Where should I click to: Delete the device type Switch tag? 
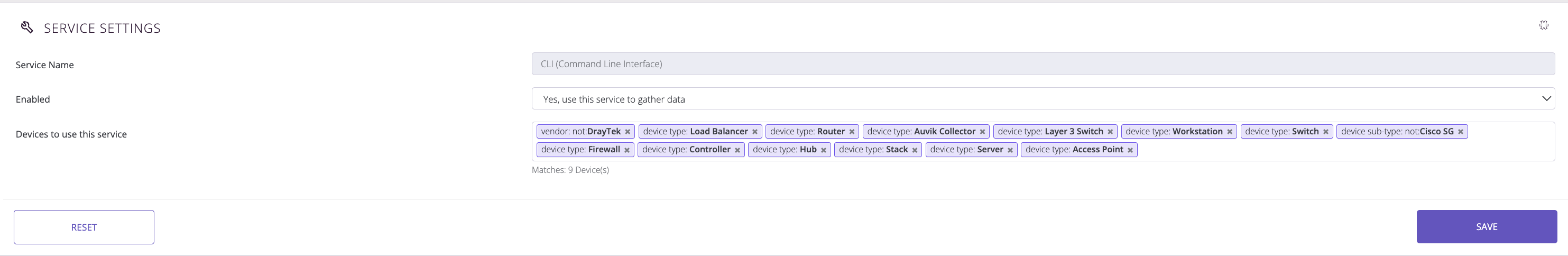1326,132
